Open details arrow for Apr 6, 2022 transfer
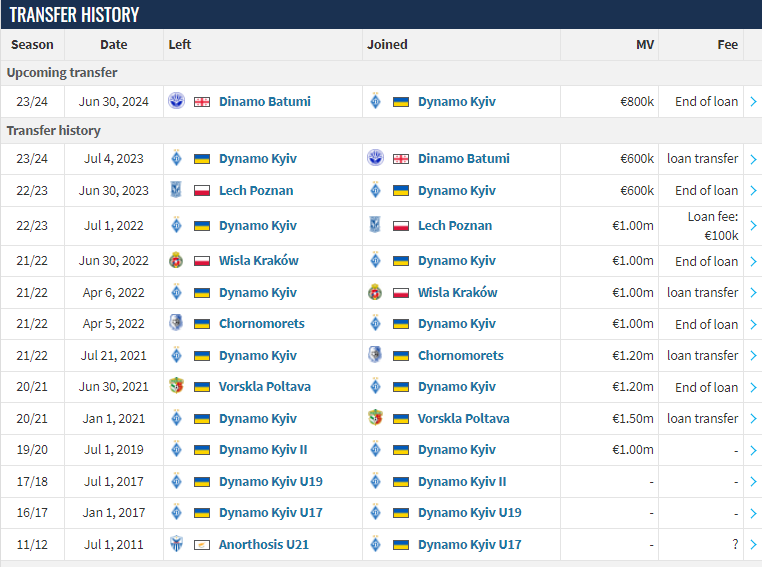The image size is (762, 567). [753, 292]
